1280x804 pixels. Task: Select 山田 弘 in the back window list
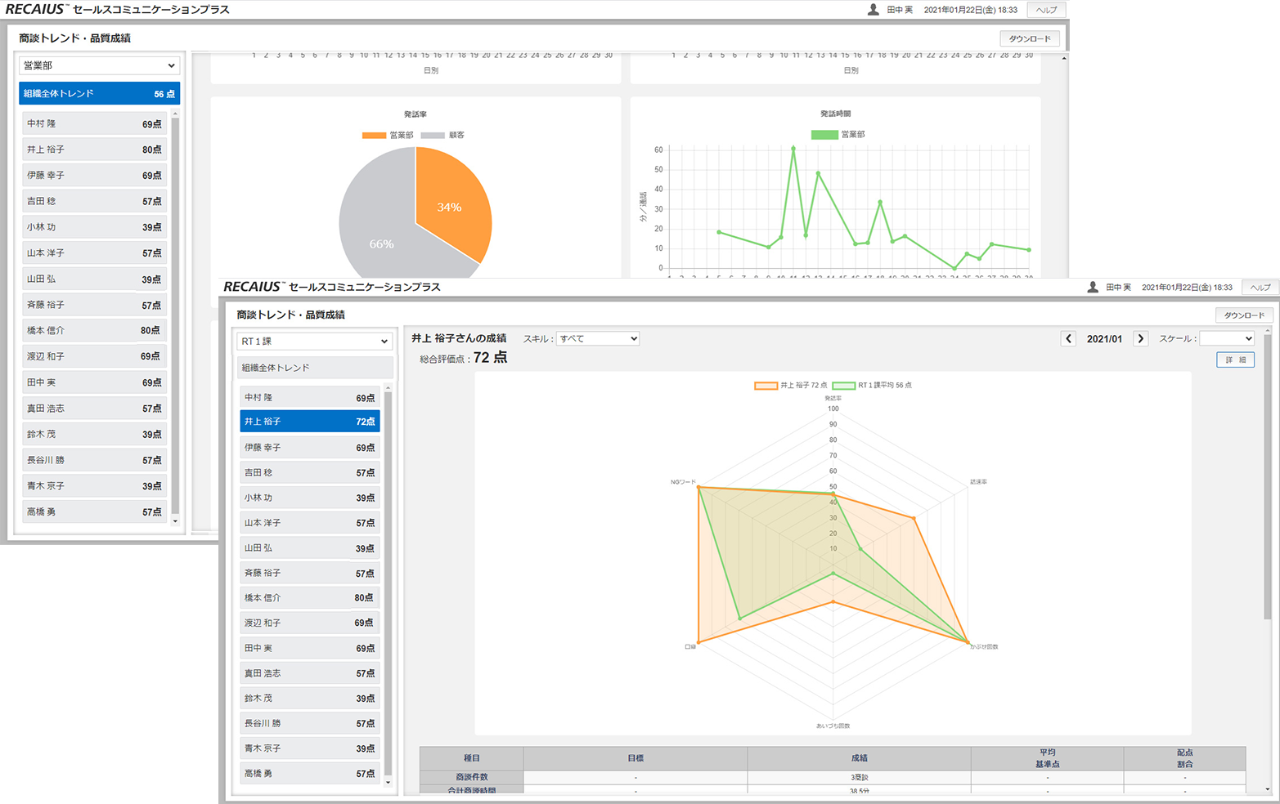[95, 279]
